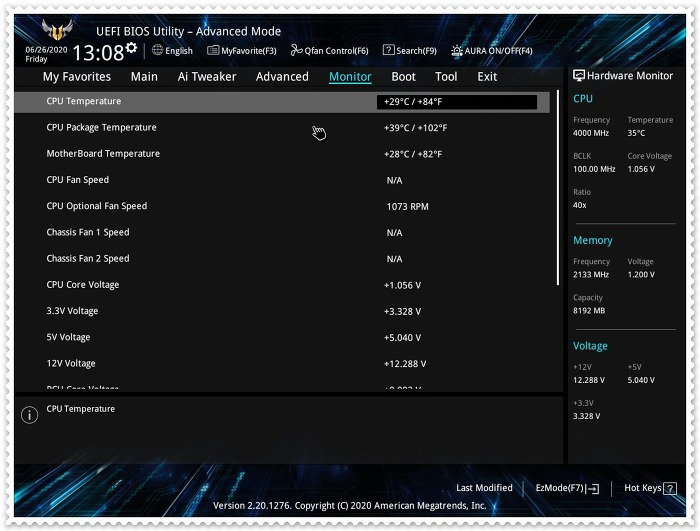Open Qfan Control(F6)
Viewport: 700px width, 531px height.
click(x=329, y=50)
